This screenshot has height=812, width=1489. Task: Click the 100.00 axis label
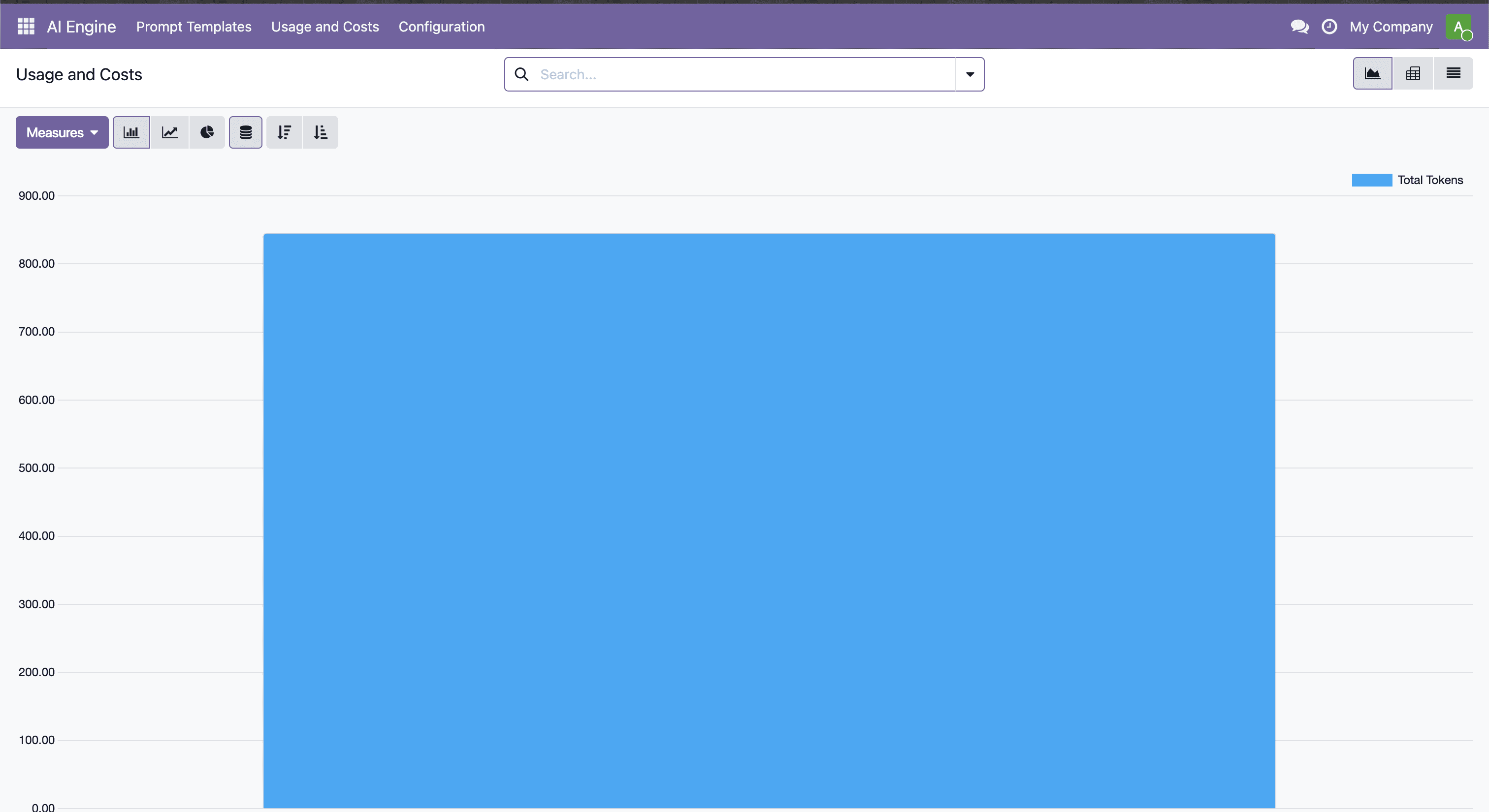[36, 740]
